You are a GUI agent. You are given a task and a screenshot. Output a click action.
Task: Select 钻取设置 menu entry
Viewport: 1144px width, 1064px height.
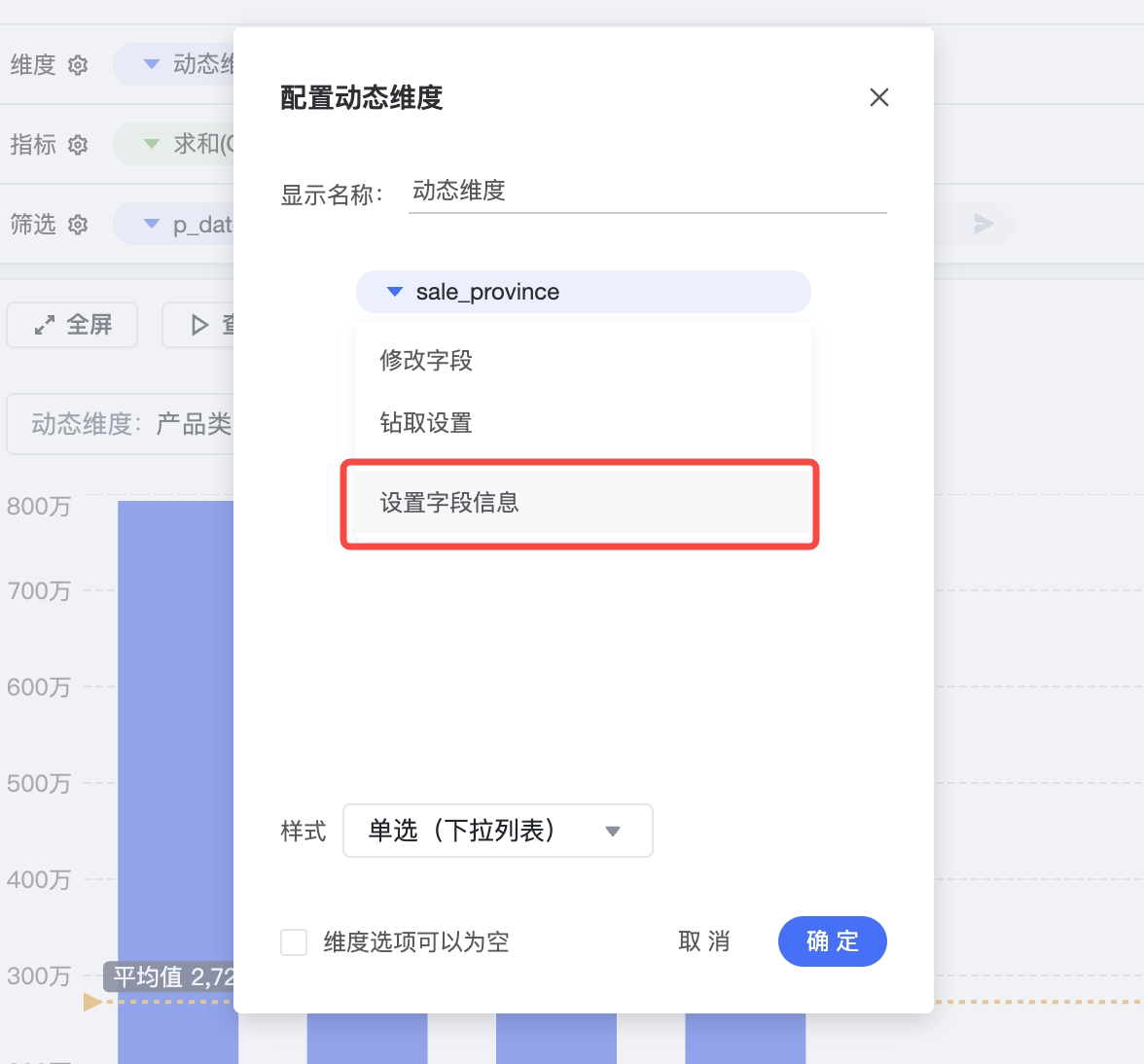pyautogui.click(x=583, y=423)
